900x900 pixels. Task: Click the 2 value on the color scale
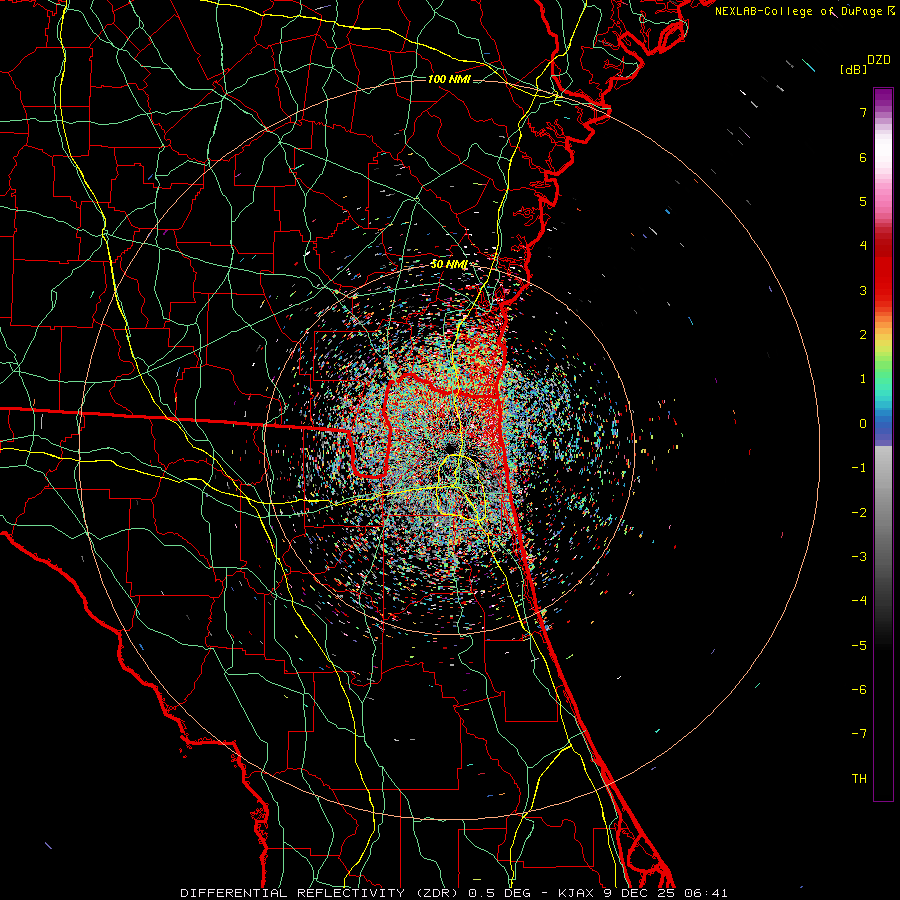[x=863, y=335]
